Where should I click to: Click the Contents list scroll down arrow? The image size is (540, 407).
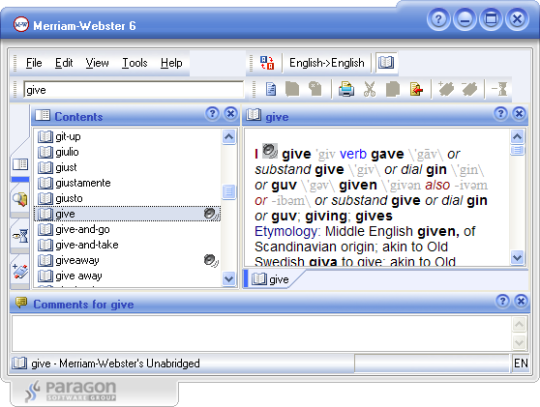(229, 279)
